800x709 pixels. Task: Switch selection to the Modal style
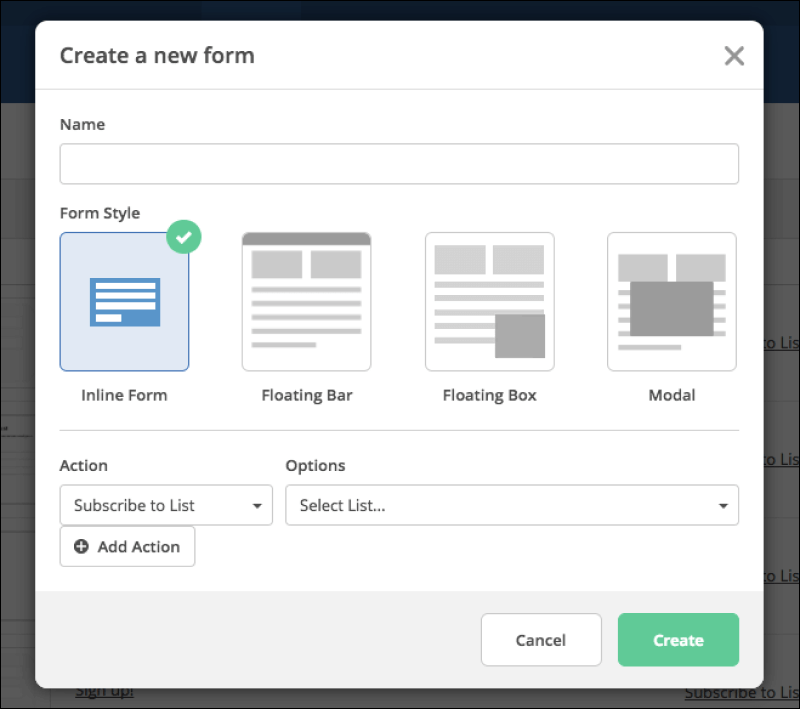(x=671, y=301)
